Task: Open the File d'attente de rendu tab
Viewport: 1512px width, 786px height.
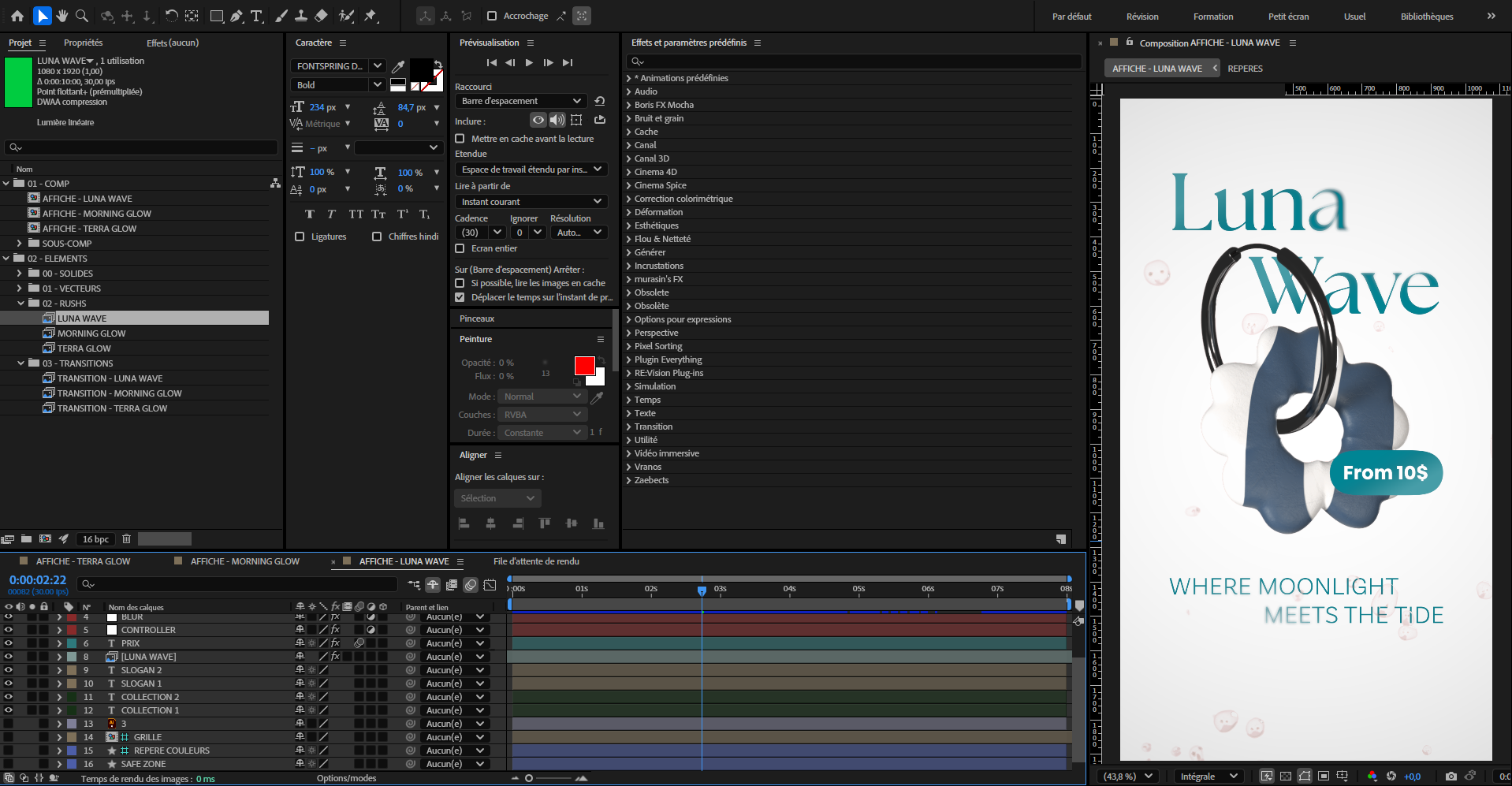Action: 536,561
